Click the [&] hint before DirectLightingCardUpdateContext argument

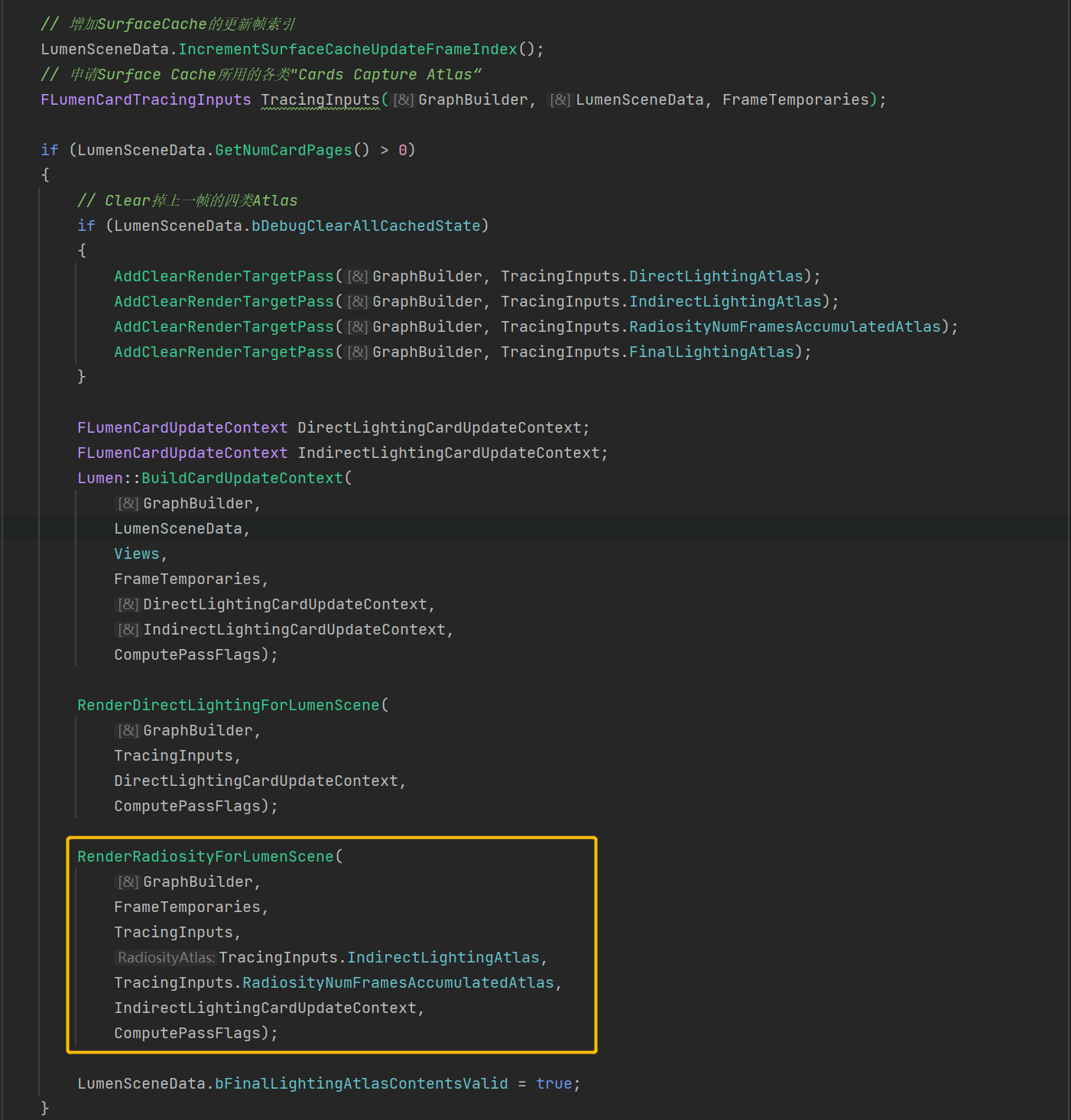pos(128,605)
